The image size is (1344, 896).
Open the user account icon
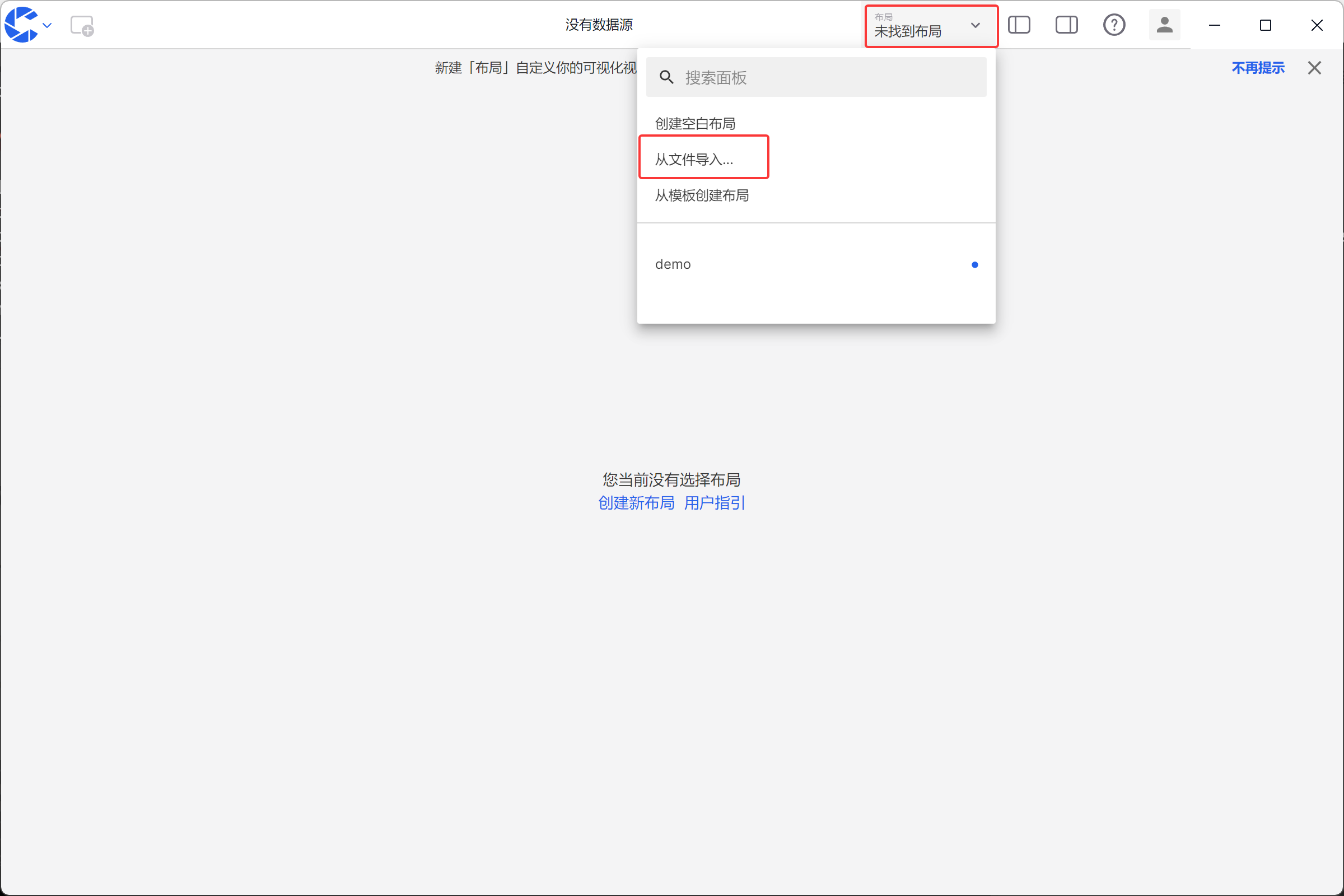click(1164, 25)
